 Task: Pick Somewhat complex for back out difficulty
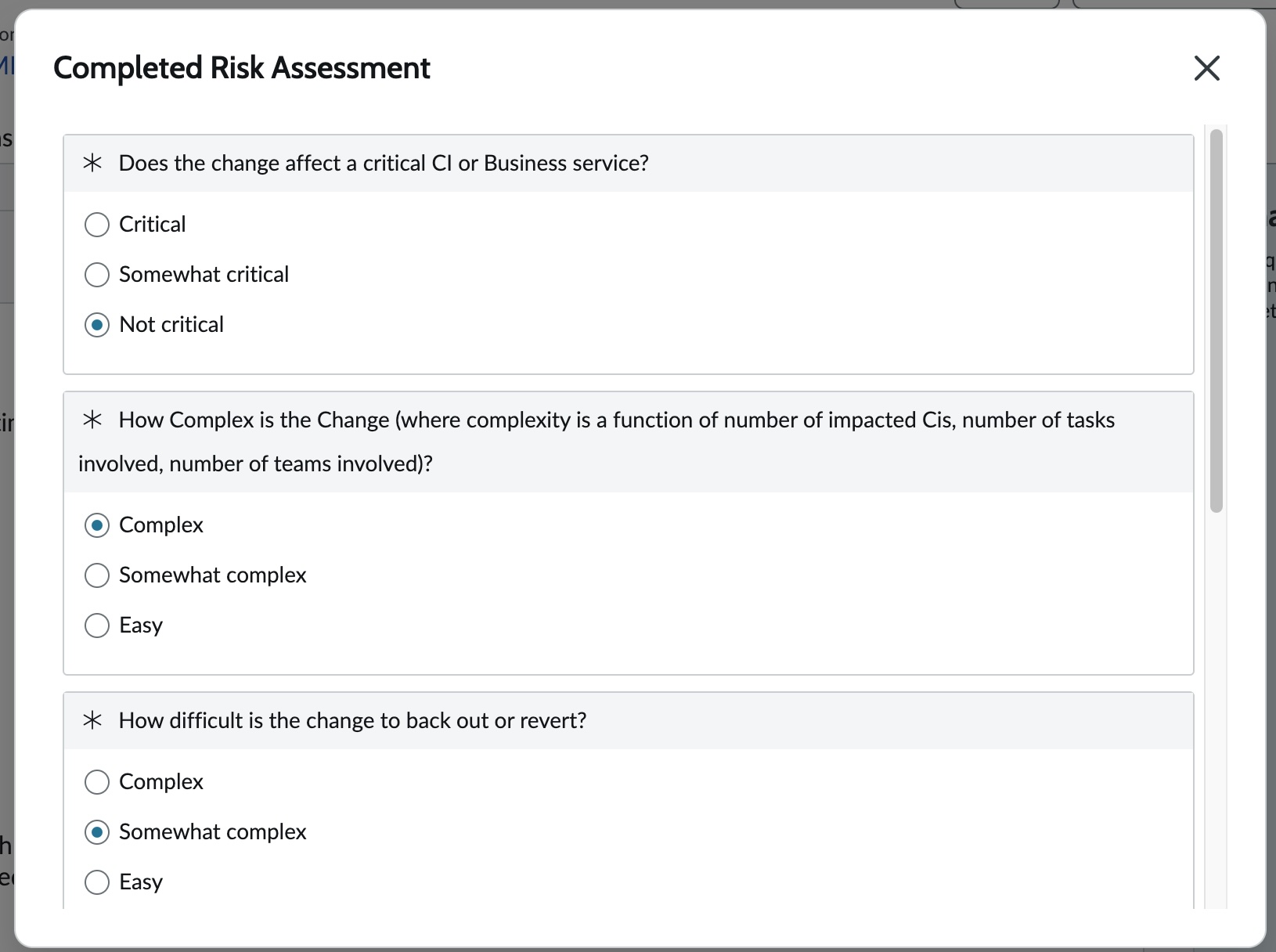[x=96, y=832]
